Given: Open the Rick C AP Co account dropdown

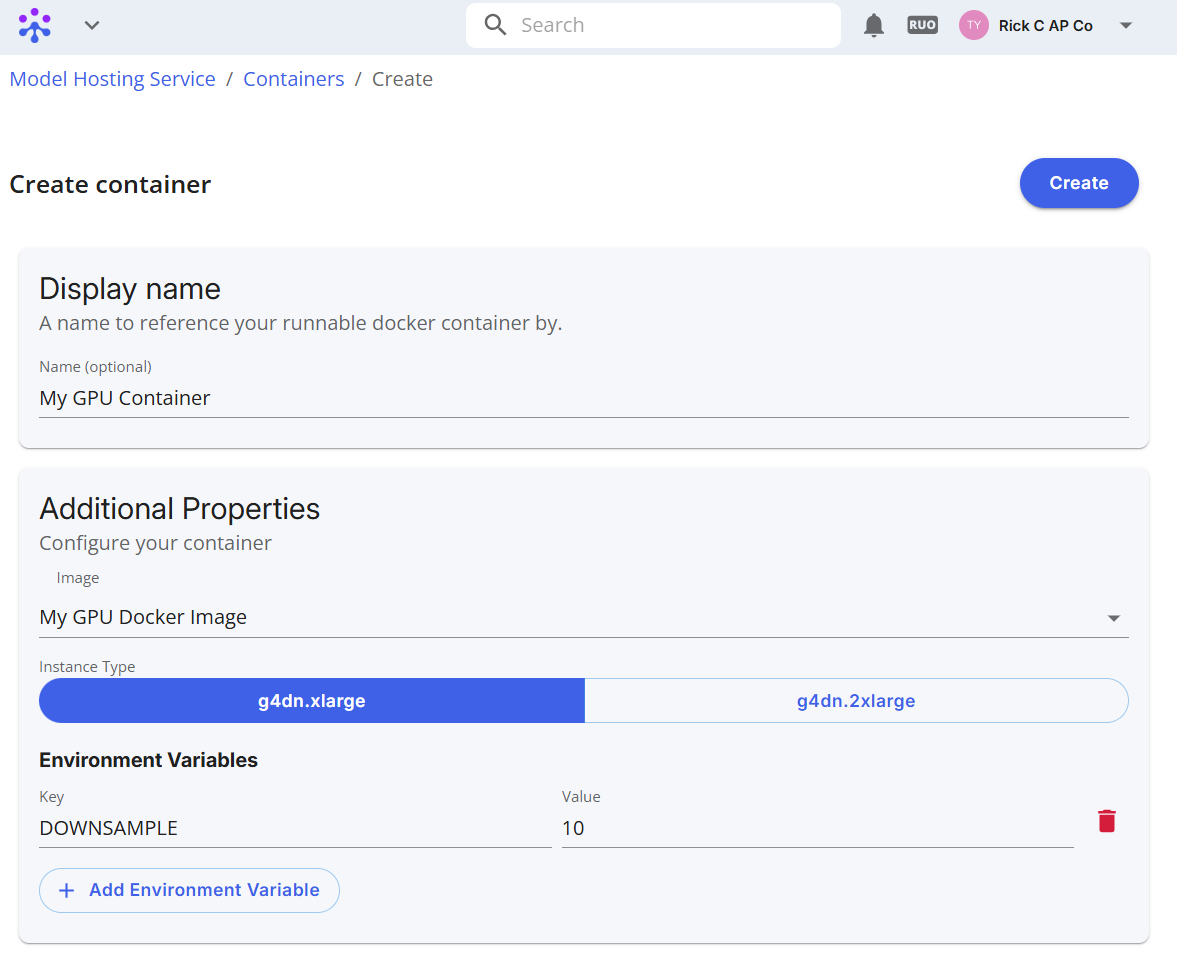Looking at the screenshot, I should click(1125, 26).
